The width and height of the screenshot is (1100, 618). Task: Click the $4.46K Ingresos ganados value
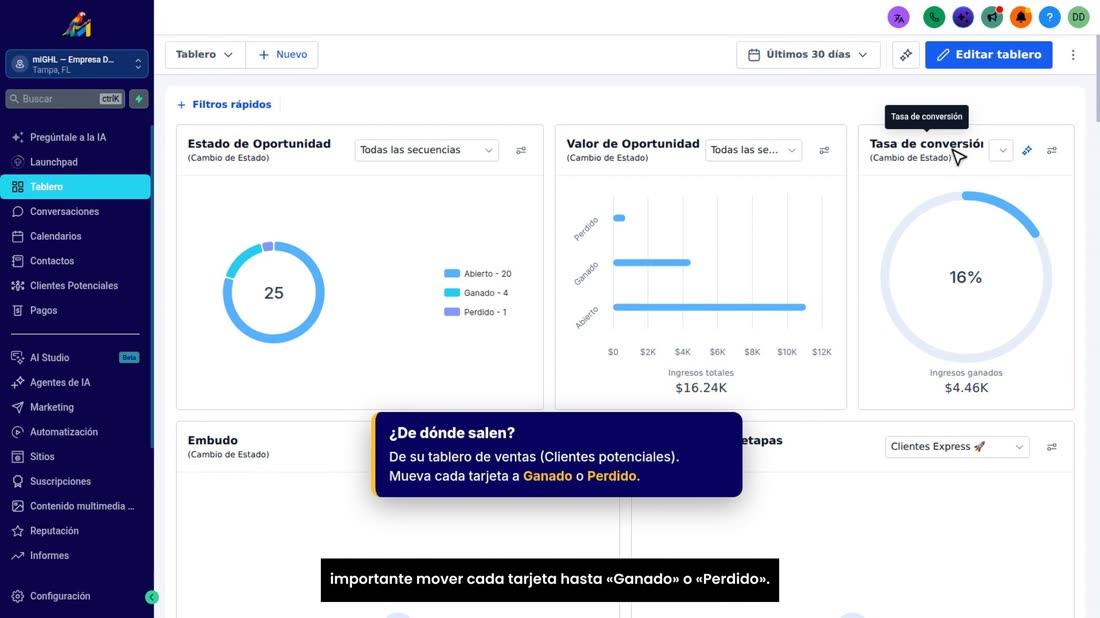(x=966, y=388)
